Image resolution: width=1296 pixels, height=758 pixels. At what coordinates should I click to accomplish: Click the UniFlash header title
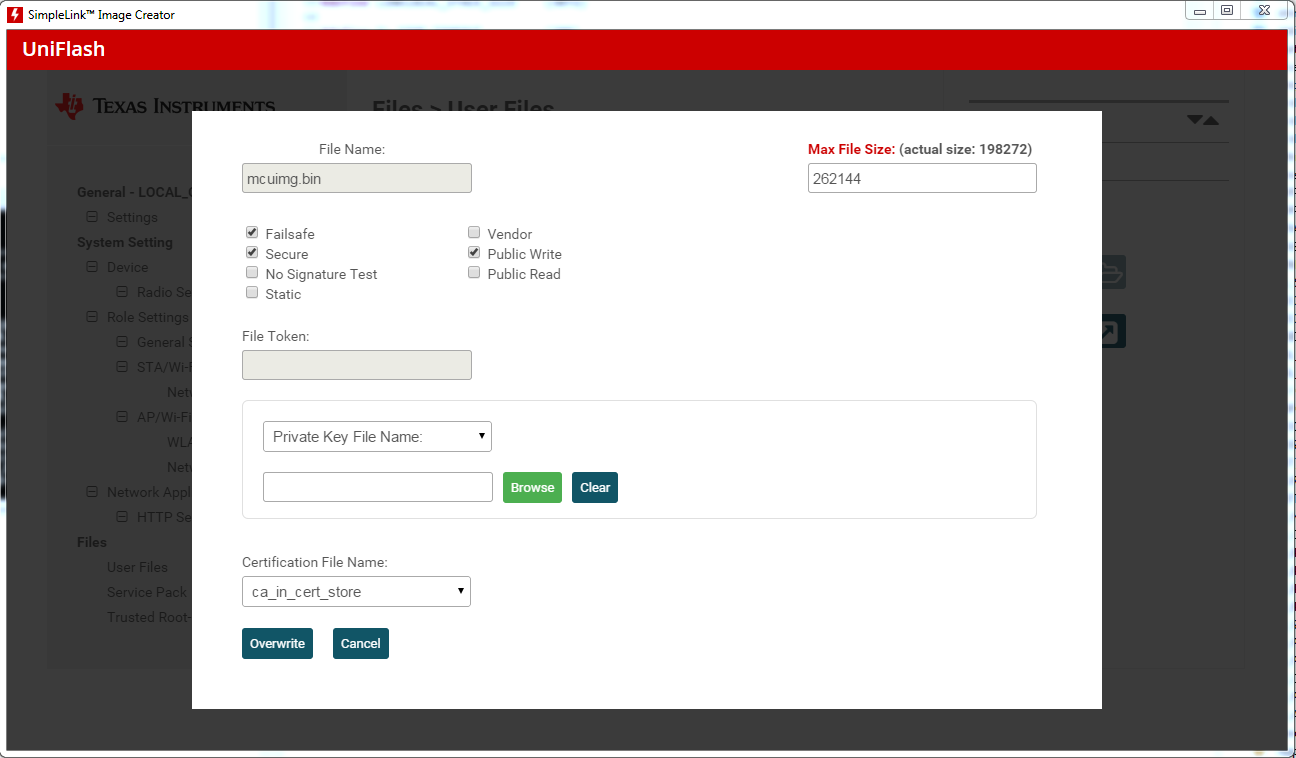point(63,49)
